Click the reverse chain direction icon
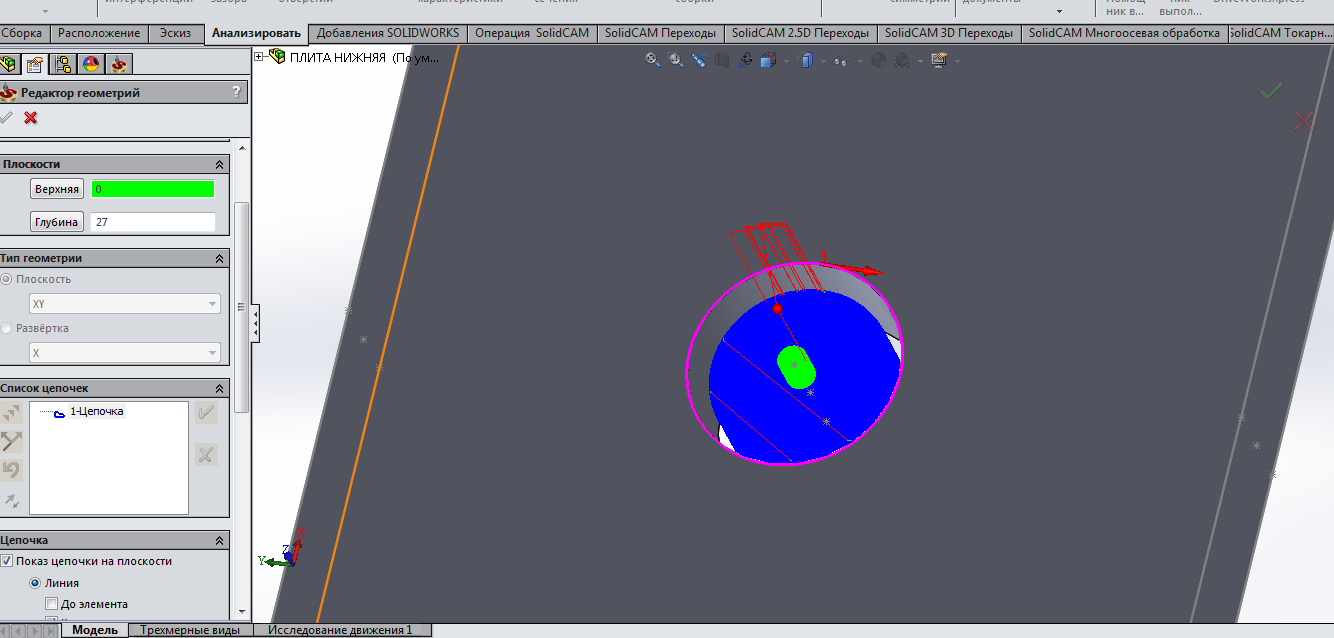Screen dimensions: 1334x638 (x=11, y=441)
